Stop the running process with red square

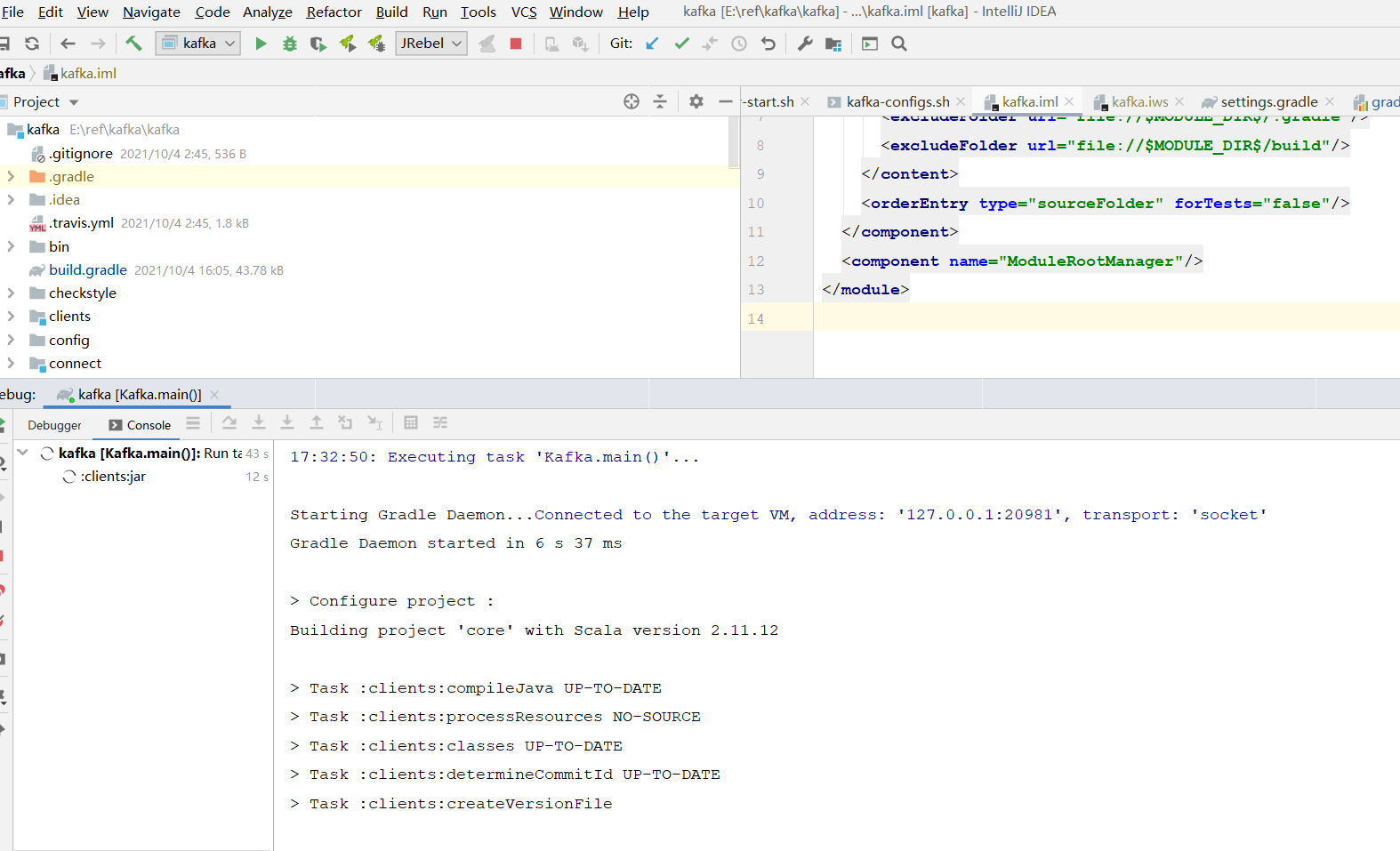pyautogui.click(x=516, y=44)
